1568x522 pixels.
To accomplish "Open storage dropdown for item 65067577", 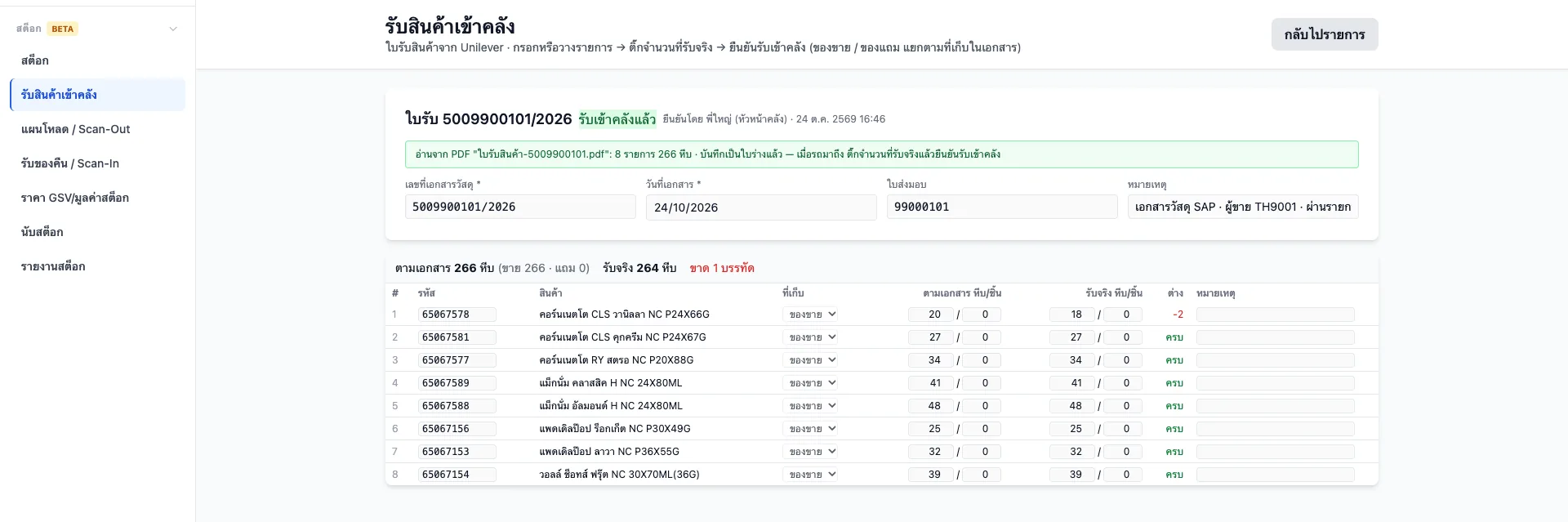I will [x=810, y=360].
